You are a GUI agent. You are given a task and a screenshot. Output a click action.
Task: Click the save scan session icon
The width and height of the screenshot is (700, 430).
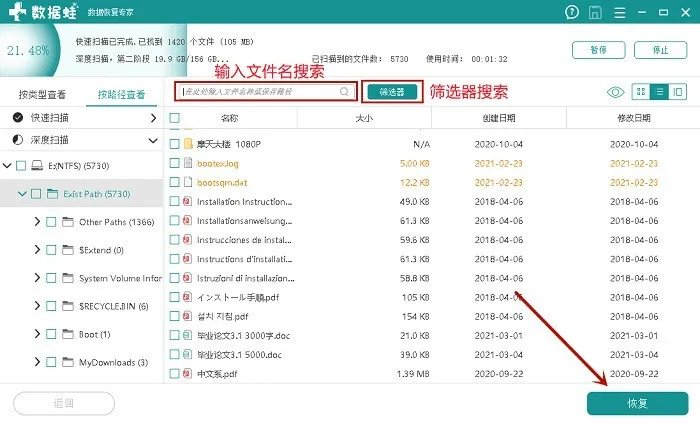[595, 12]
